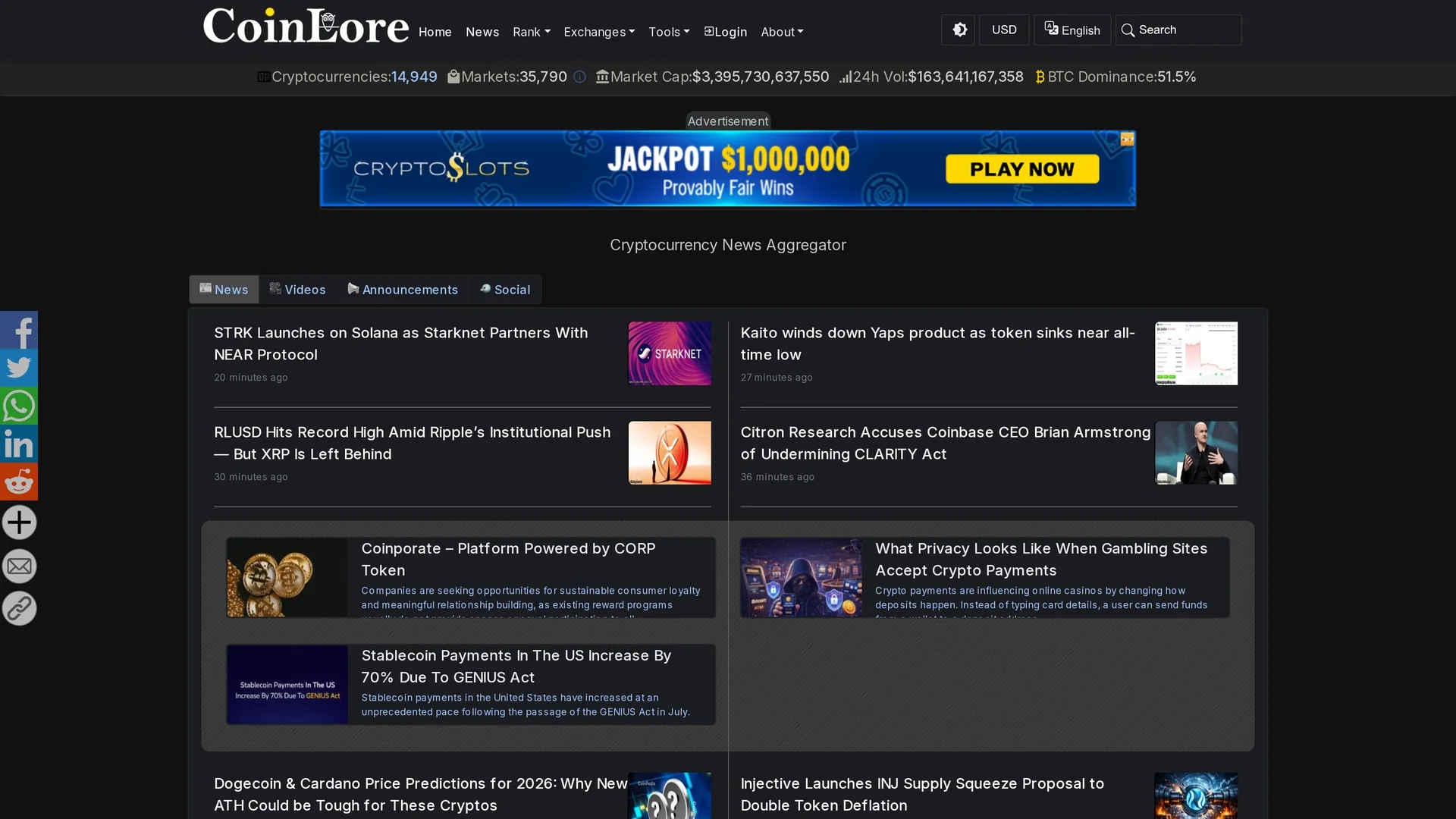Image resolution: width=1456 pixels, height=819 pixels.
Task: Click the Cryptocurrencies stat icon
Action: tap(263, 77)
